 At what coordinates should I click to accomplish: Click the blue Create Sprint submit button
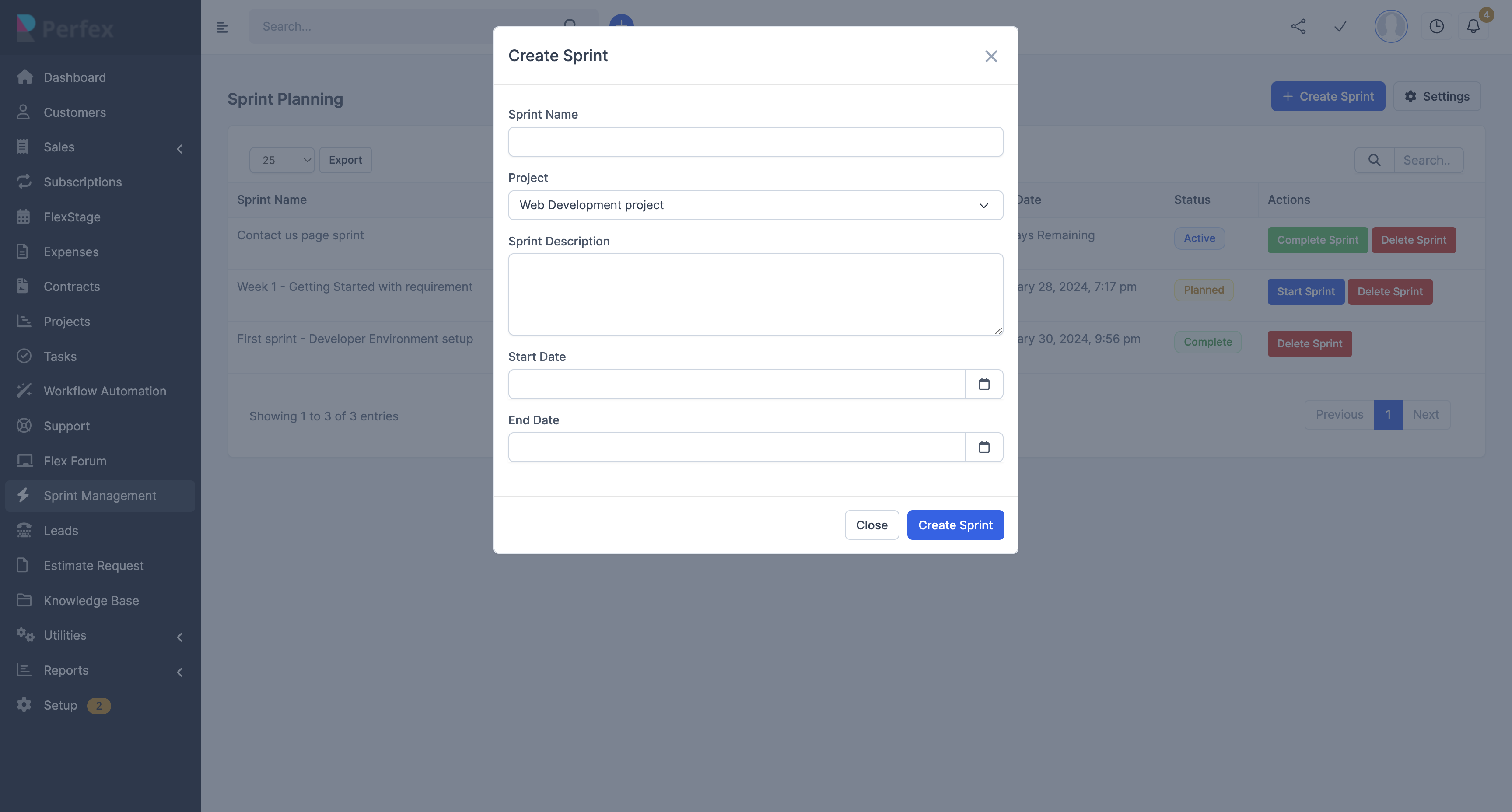(955, 525)
